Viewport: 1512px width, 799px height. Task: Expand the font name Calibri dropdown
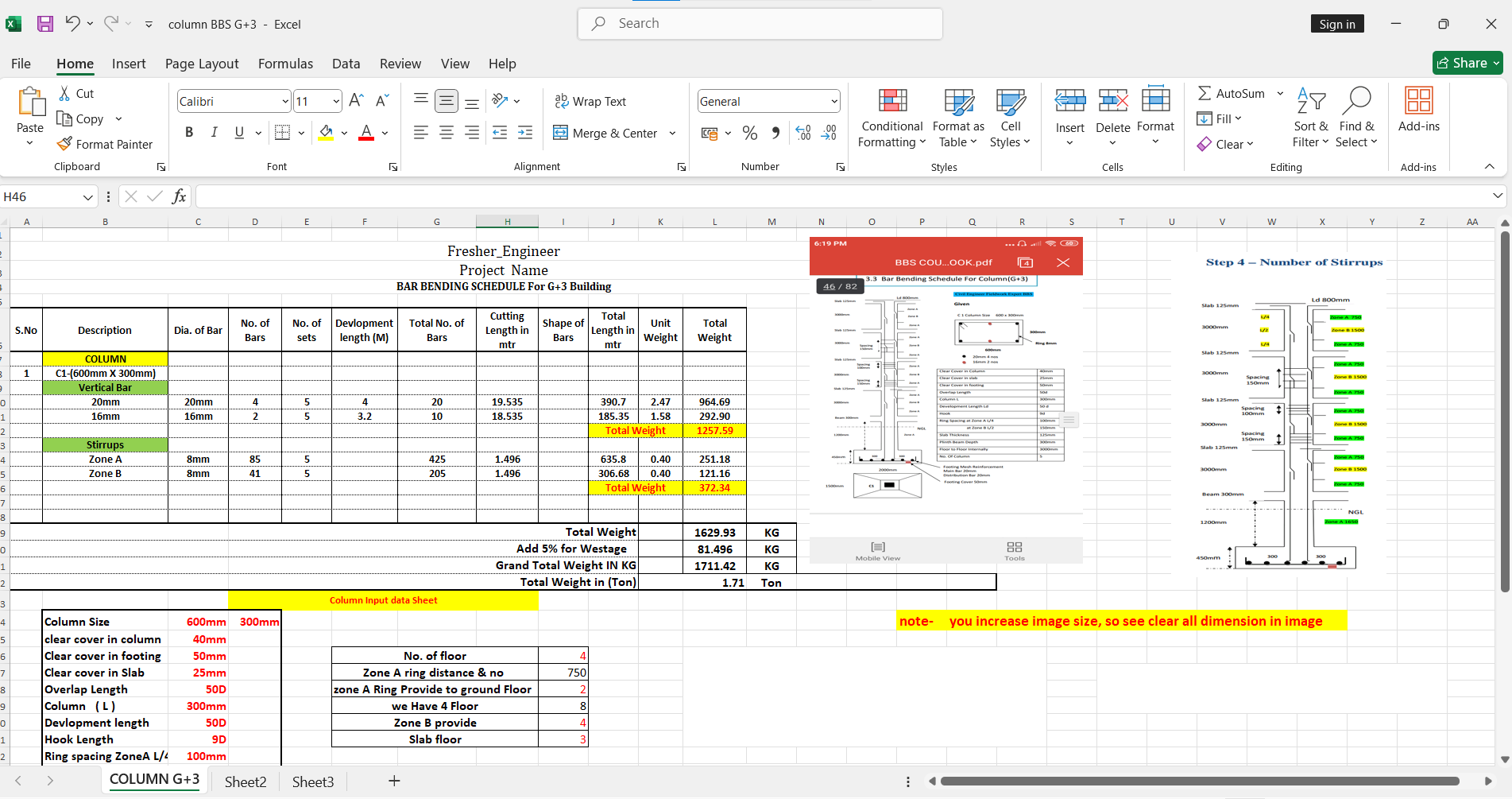(x=285, y=101)
